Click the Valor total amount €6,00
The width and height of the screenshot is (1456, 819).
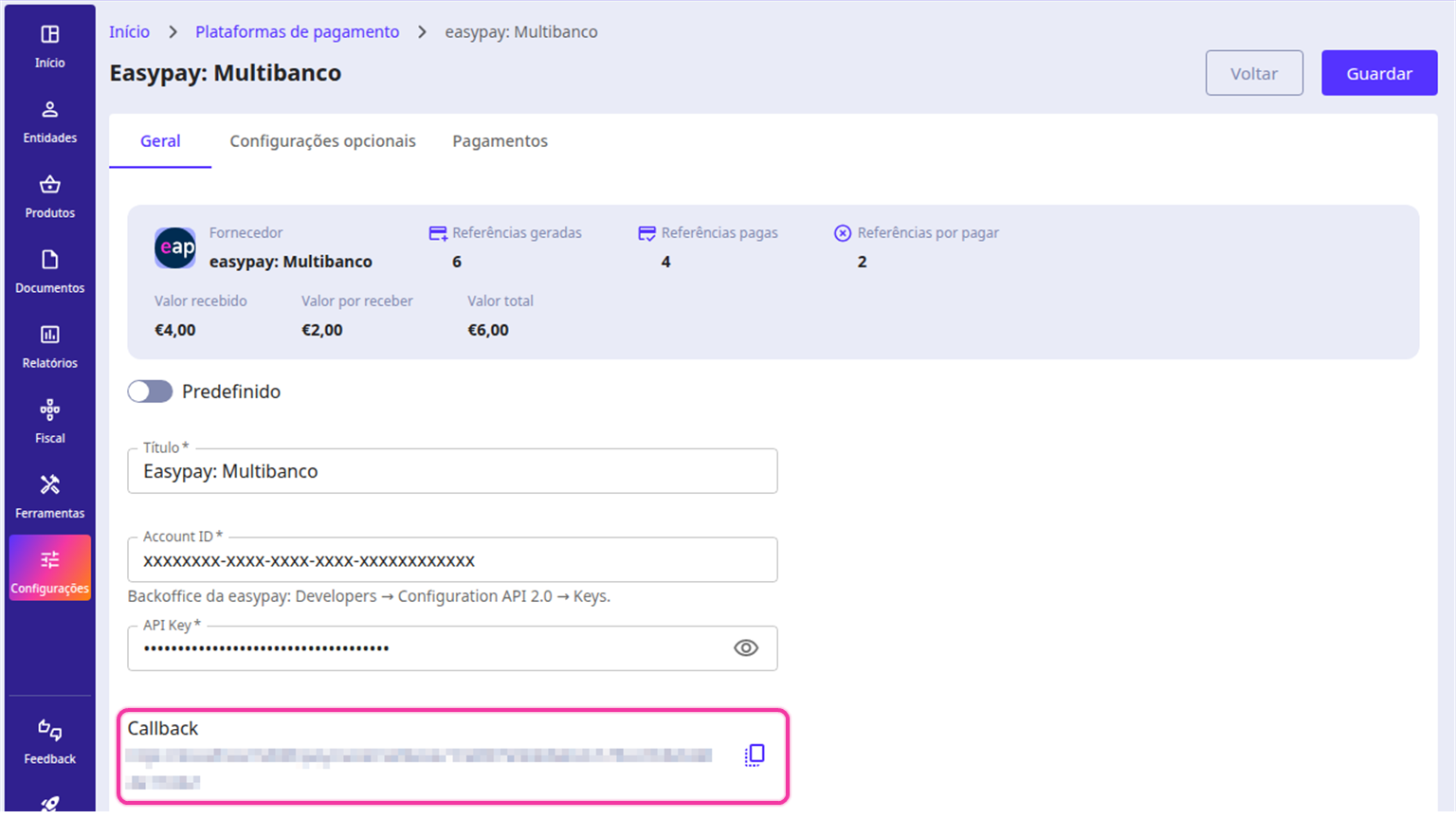[x=488, y=330]
